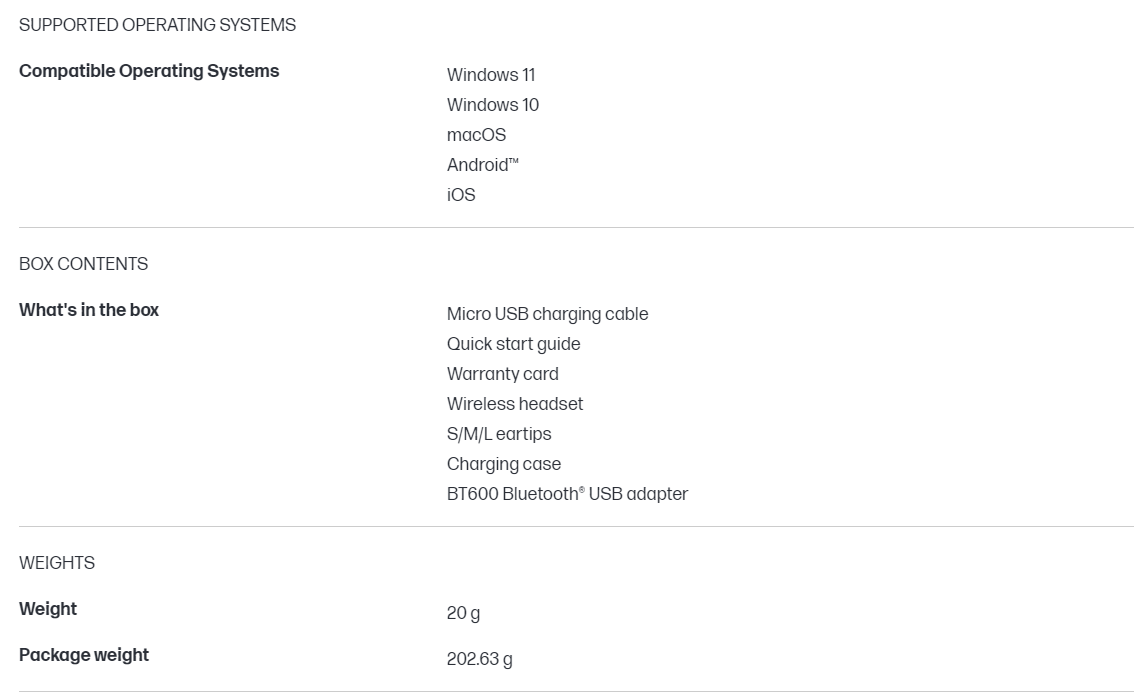Select the iOS list item
Image resolution: width=1144 pixels, height=698 pixels.
[x=461, y=195]
